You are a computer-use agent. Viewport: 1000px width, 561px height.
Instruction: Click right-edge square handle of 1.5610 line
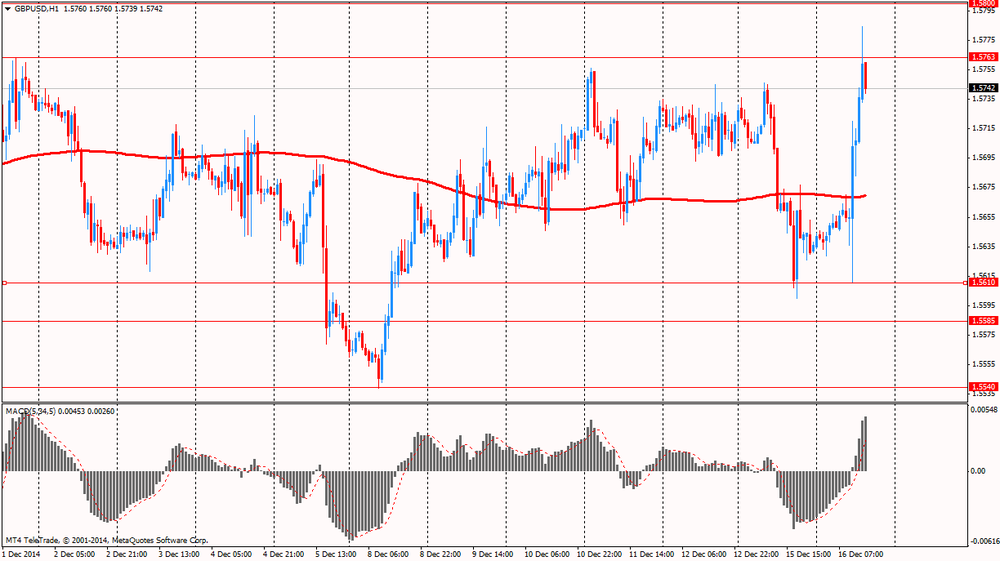966,283
